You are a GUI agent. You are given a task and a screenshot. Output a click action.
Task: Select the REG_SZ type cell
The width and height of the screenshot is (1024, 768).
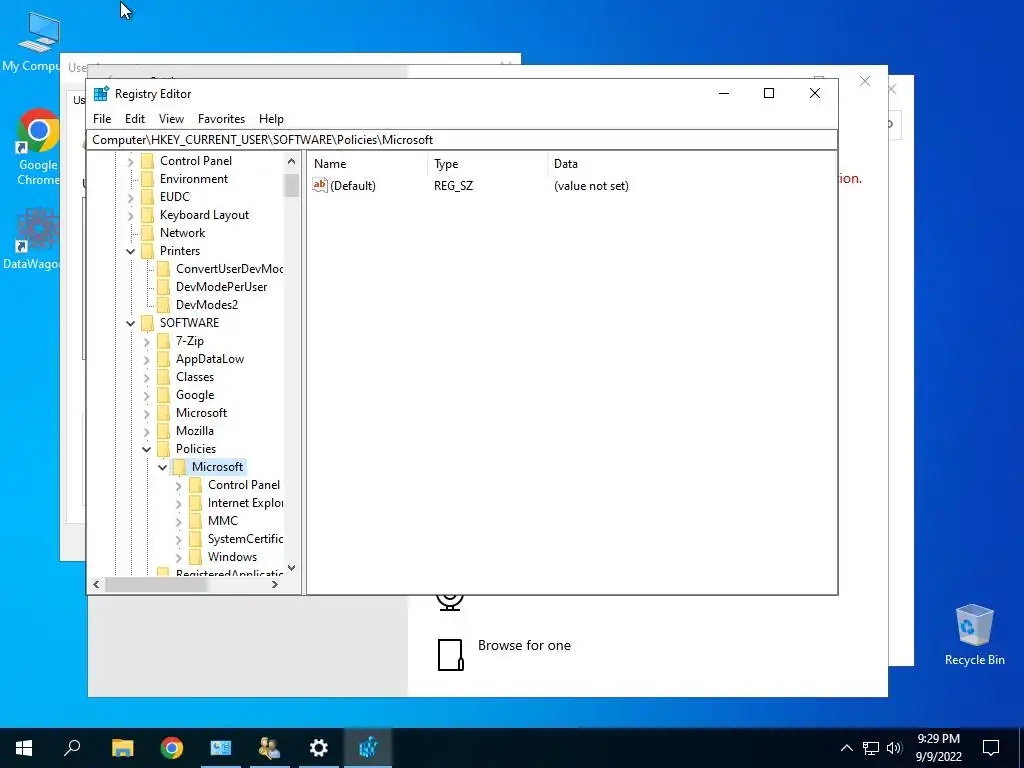tap(453, 186)
